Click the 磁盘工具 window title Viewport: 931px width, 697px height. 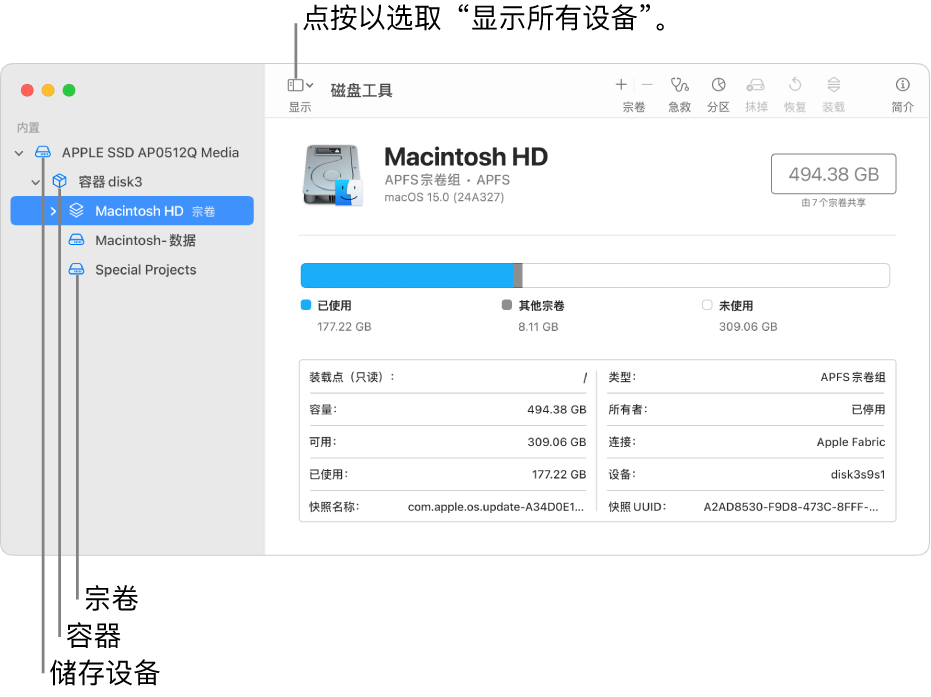(361, 91)
